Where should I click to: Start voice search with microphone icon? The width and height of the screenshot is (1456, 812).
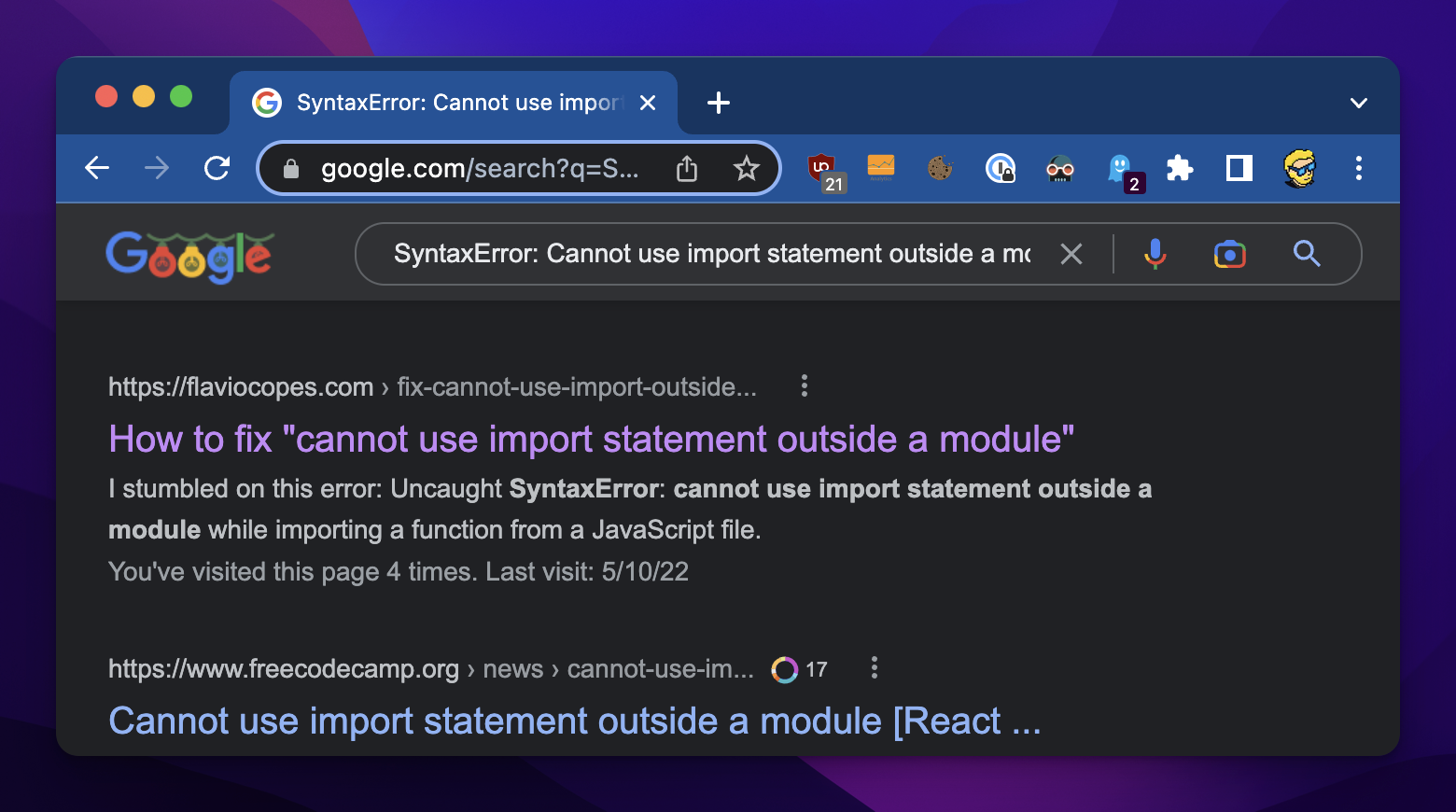(1155, 254)
